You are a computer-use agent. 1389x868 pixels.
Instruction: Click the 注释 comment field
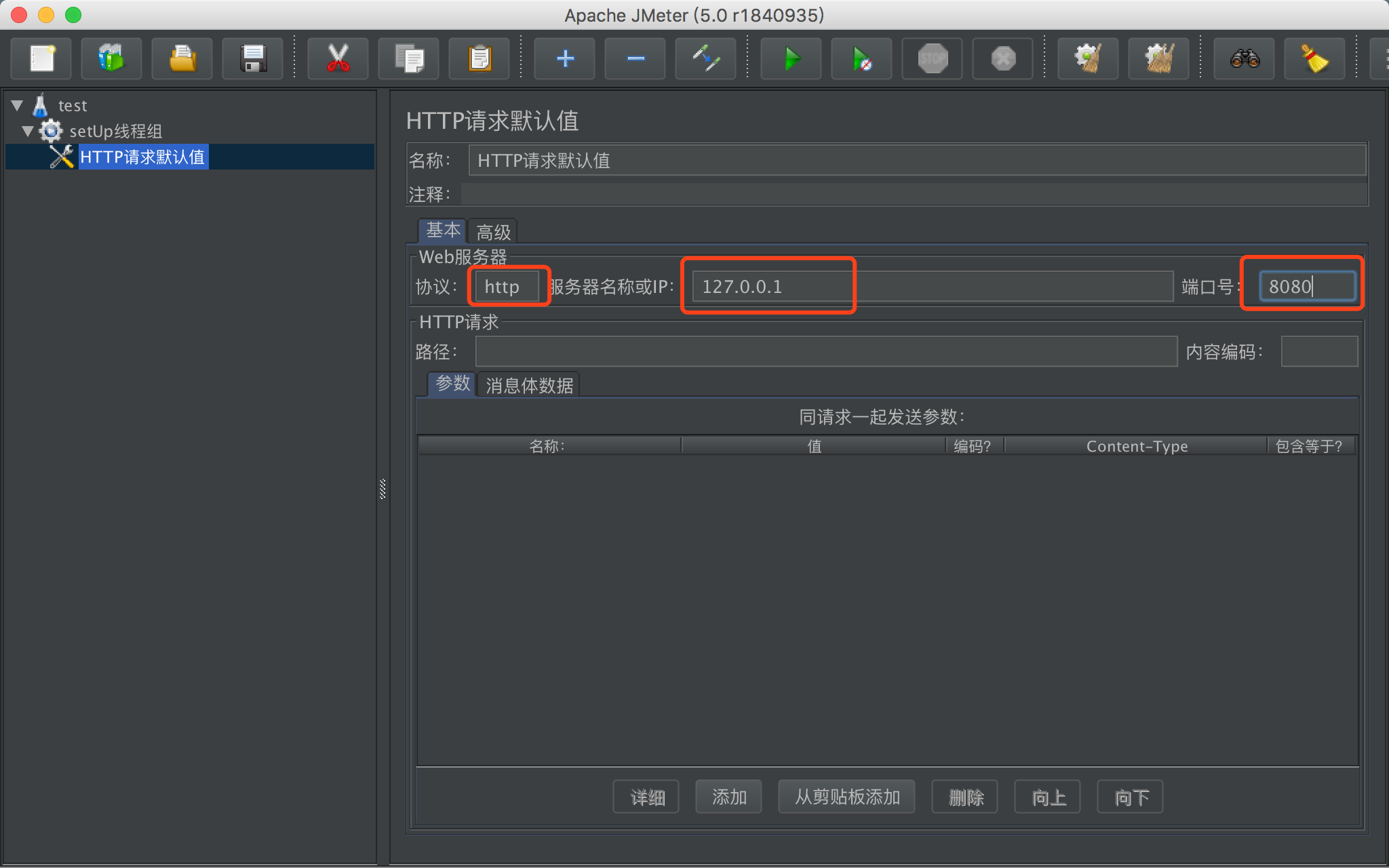click(914, 194)
